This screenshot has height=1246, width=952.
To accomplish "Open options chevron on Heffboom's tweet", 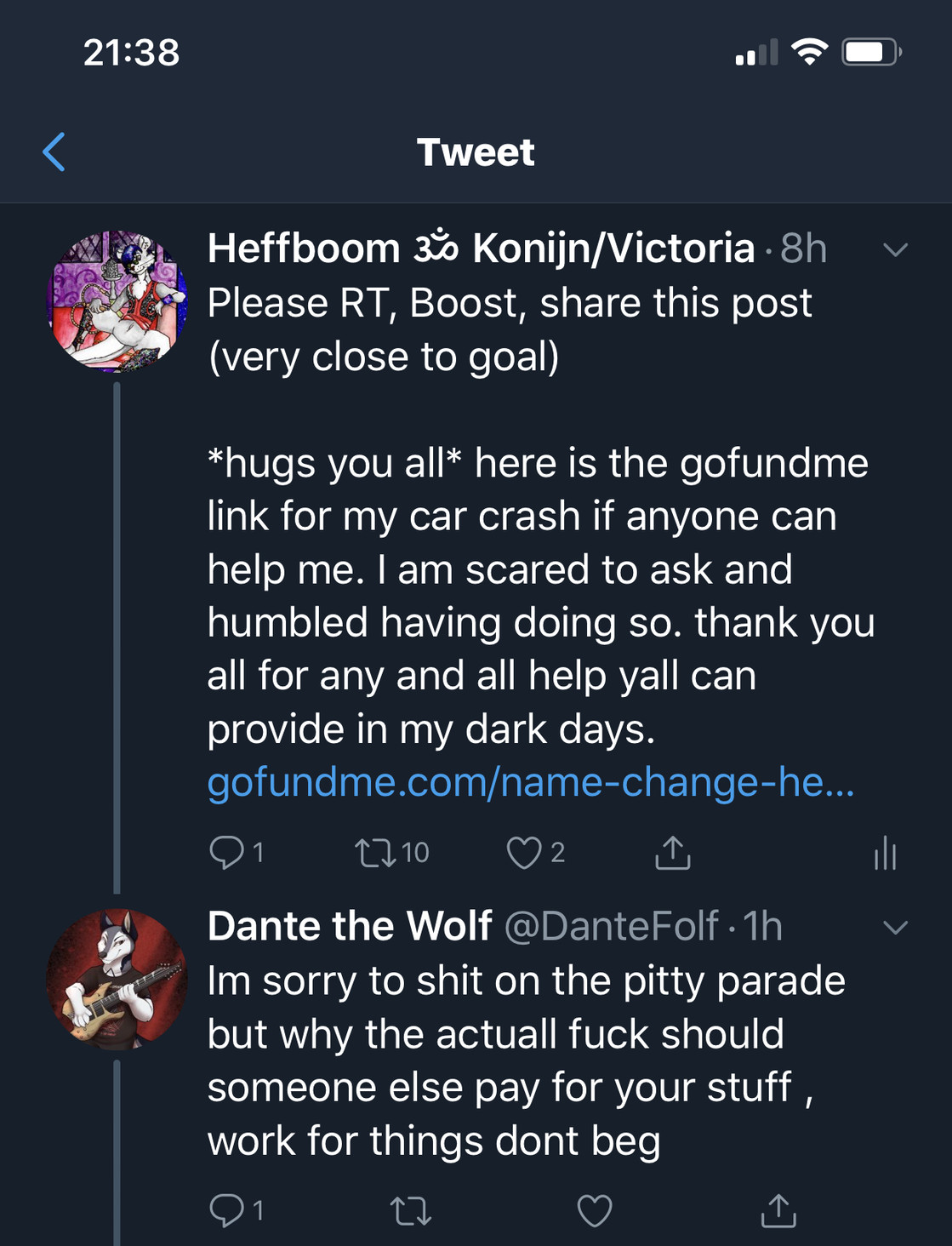I will tap(895, 249).
